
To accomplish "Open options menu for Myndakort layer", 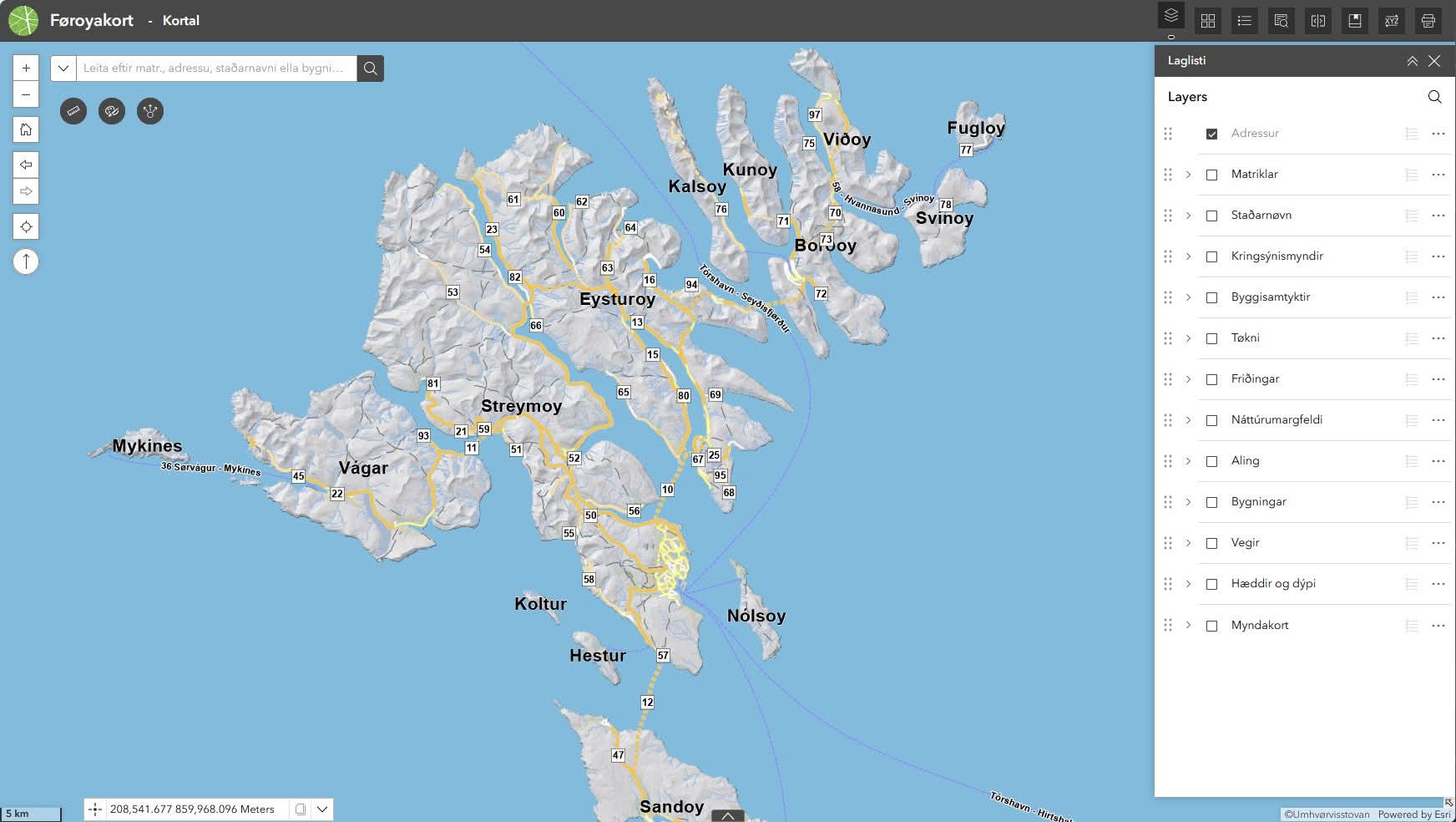I will tap(1438, 626).
